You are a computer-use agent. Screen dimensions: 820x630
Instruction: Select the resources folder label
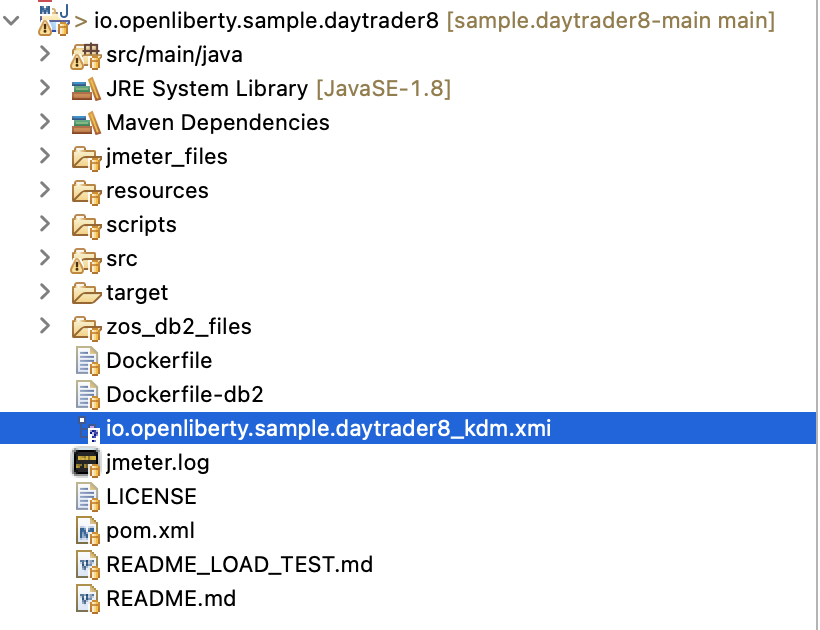pyautogui.click(x=157, y=191)
